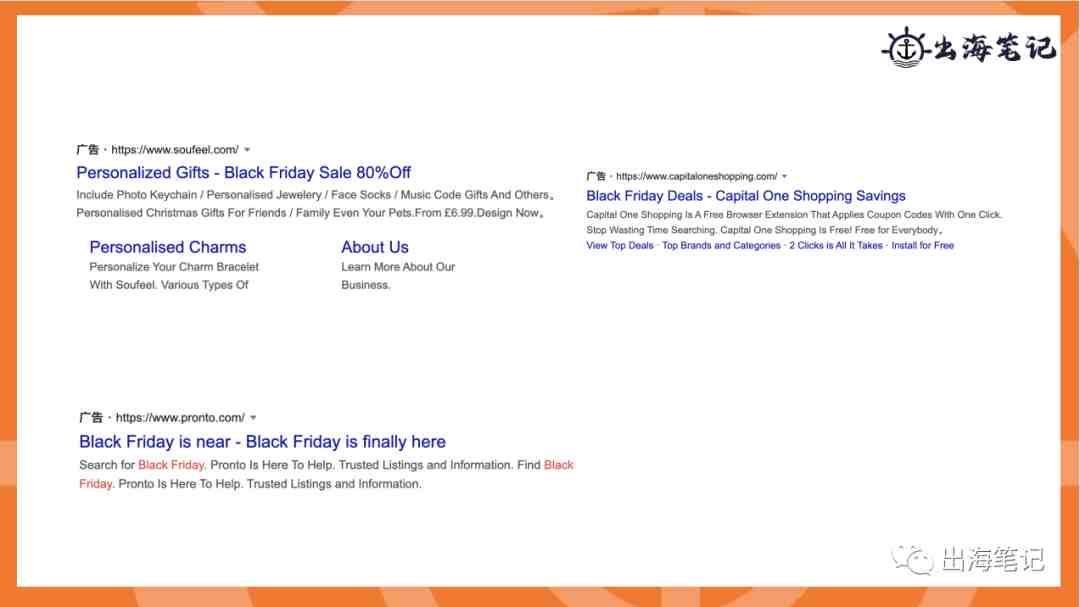Follow the Install for Free link
Screen dimensions: 1080x607
coord(922,245)
